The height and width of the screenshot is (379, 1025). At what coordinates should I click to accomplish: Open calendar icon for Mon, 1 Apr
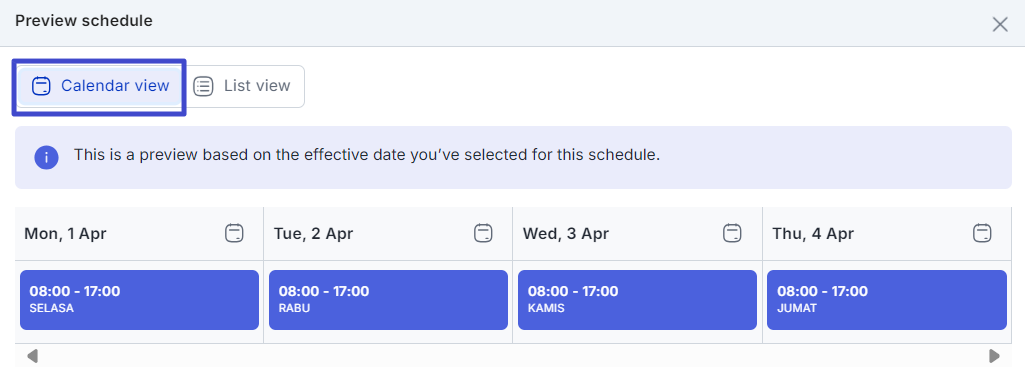(234, 233)
